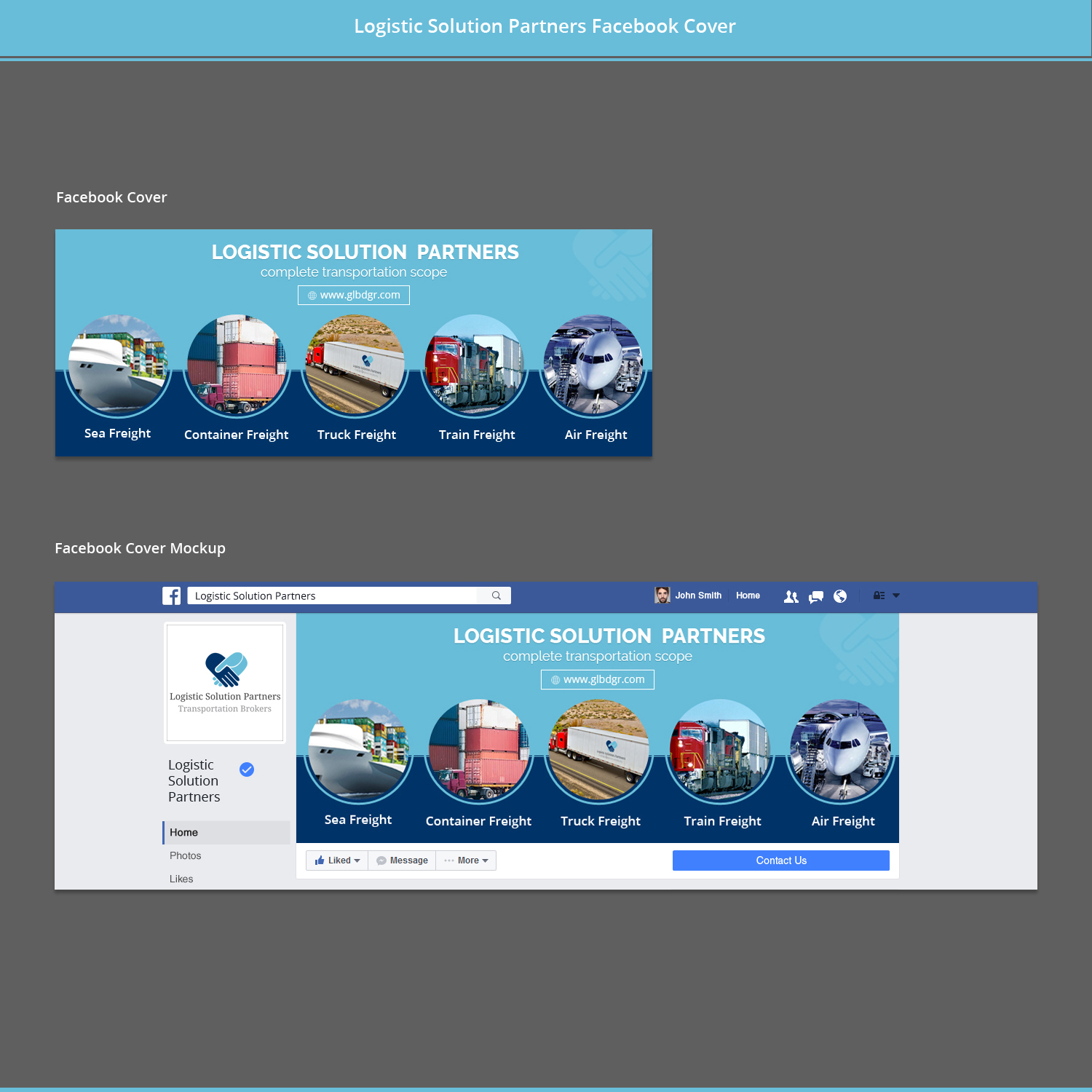Click "Train Freight" label in the mockup cover
The height and width of the screenshot is (1092, 1092).
[722, 821]
